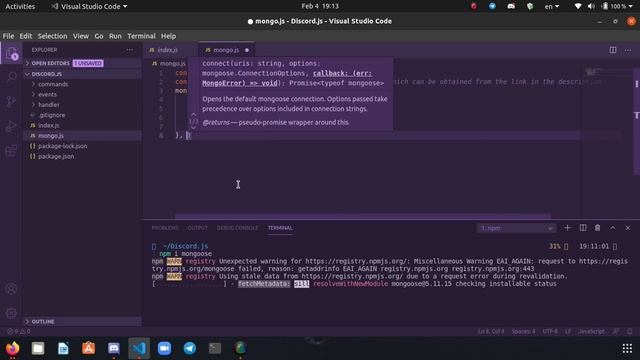Viewport: 640px width, 360px height.
Task: Click errors and warnings status indicator
Action: [x=19, y=331]
